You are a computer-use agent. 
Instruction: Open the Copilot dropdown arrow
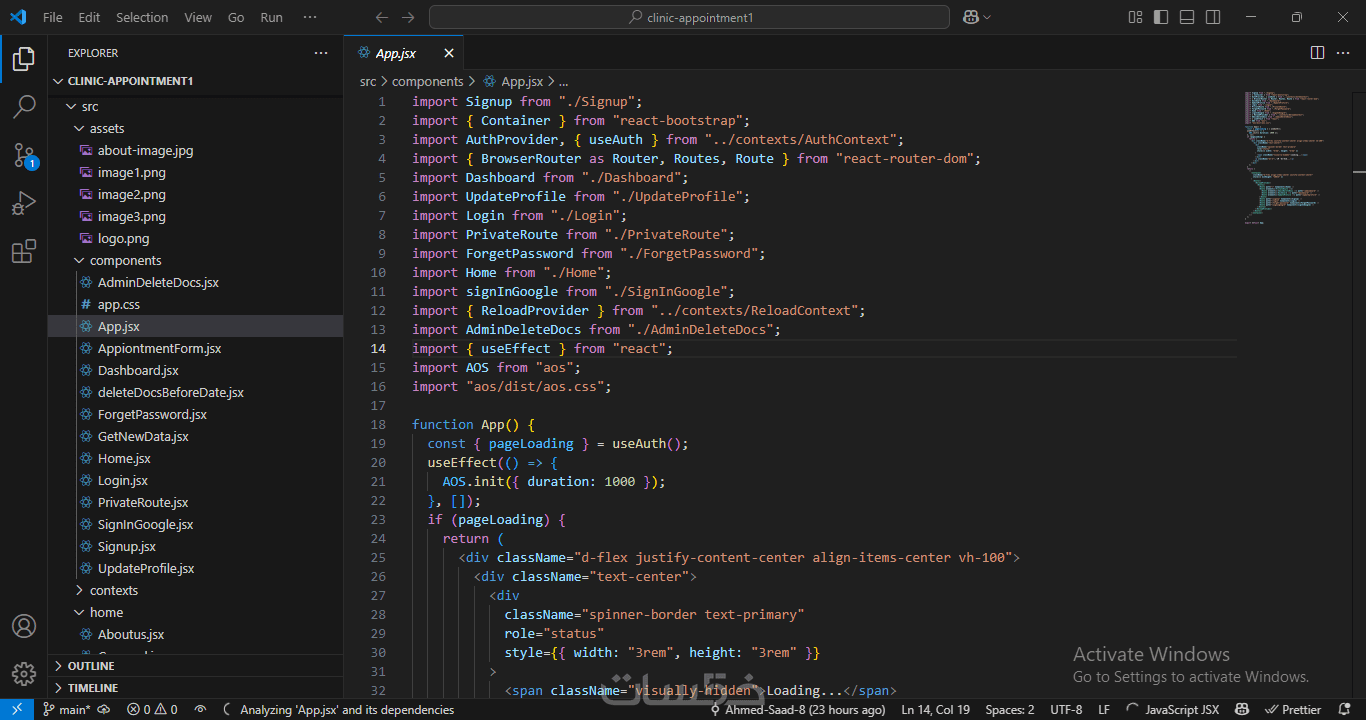[987, 17]
